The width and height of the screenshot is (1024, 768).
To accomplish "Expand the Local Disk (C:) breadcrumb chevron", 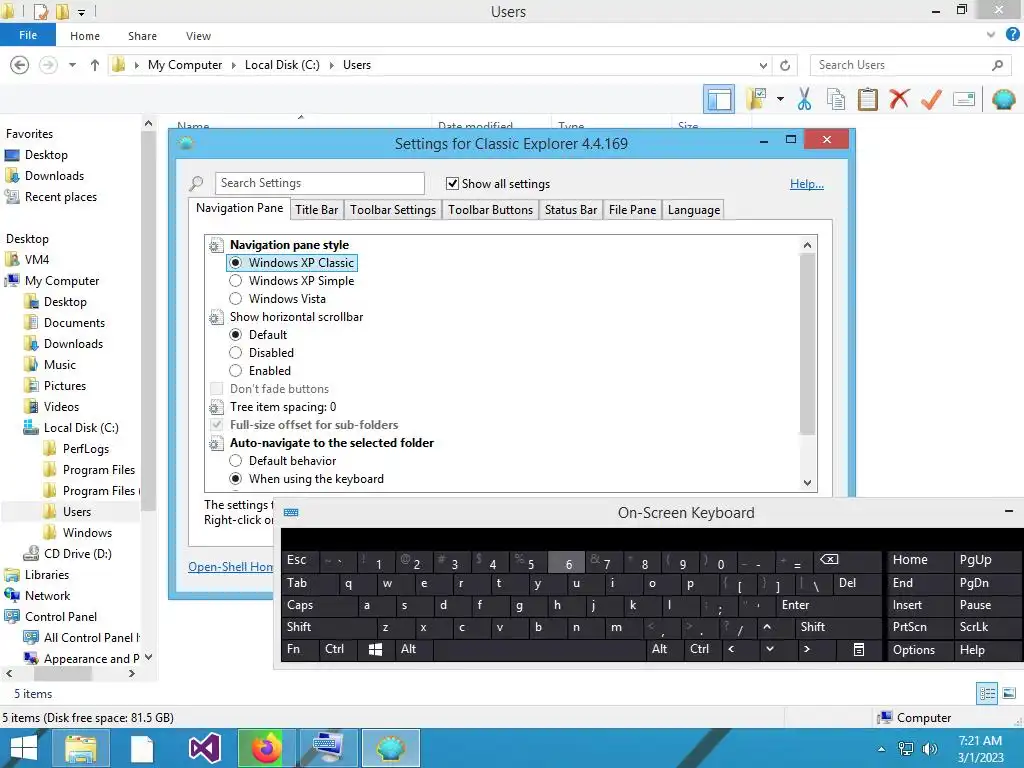I will coord(332,65).
